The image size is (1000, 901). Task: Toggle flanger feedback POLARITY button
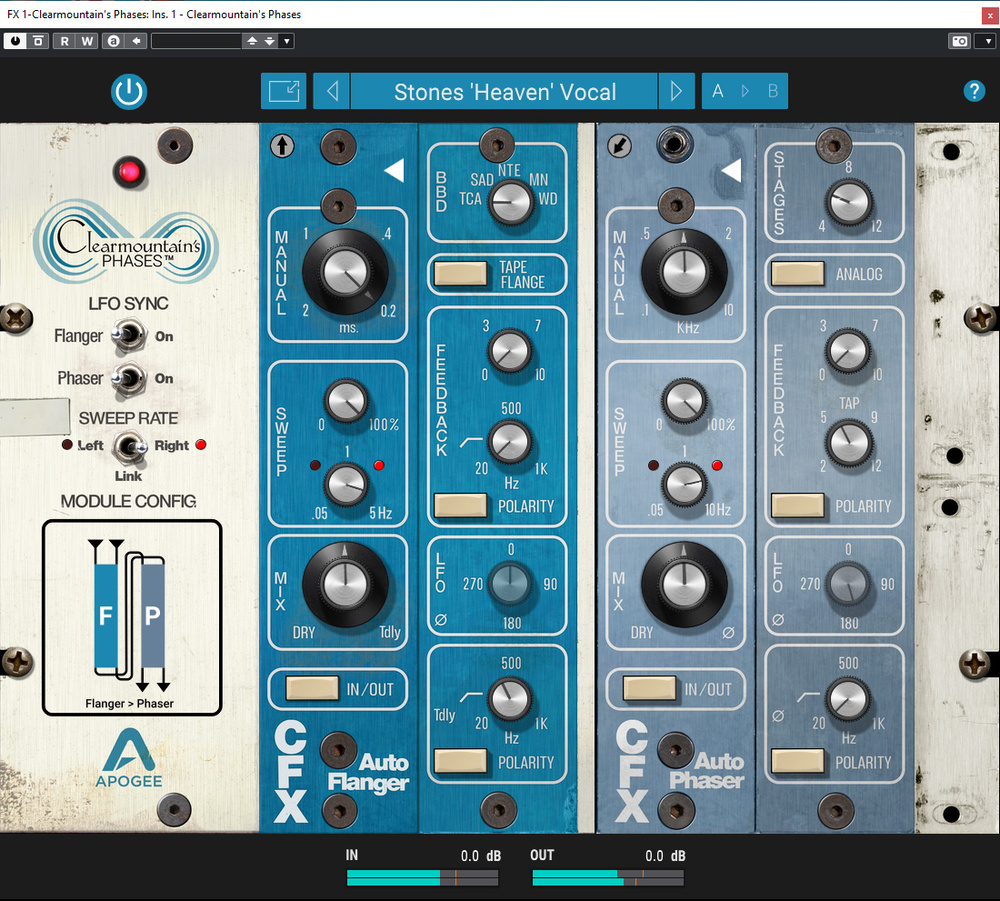460,506
